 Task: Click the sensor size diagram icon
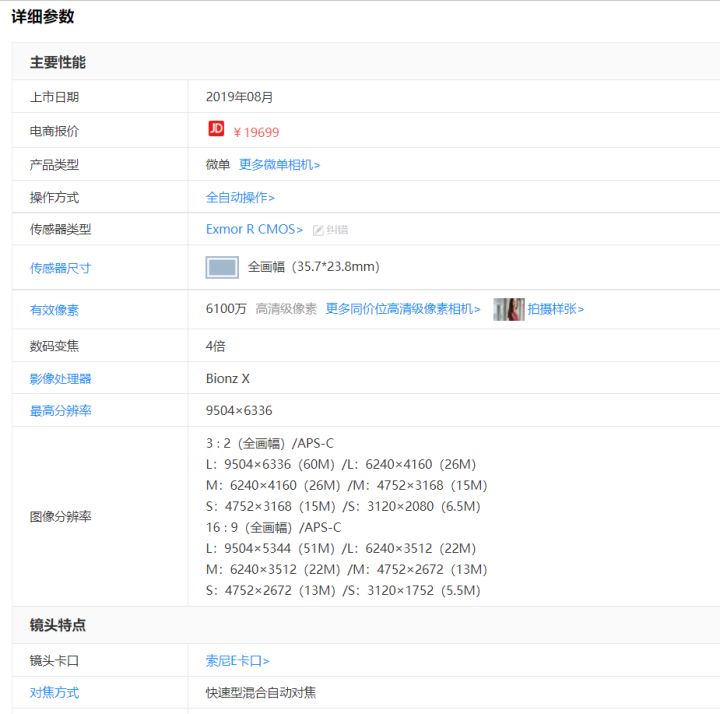(x=222, y=267)
